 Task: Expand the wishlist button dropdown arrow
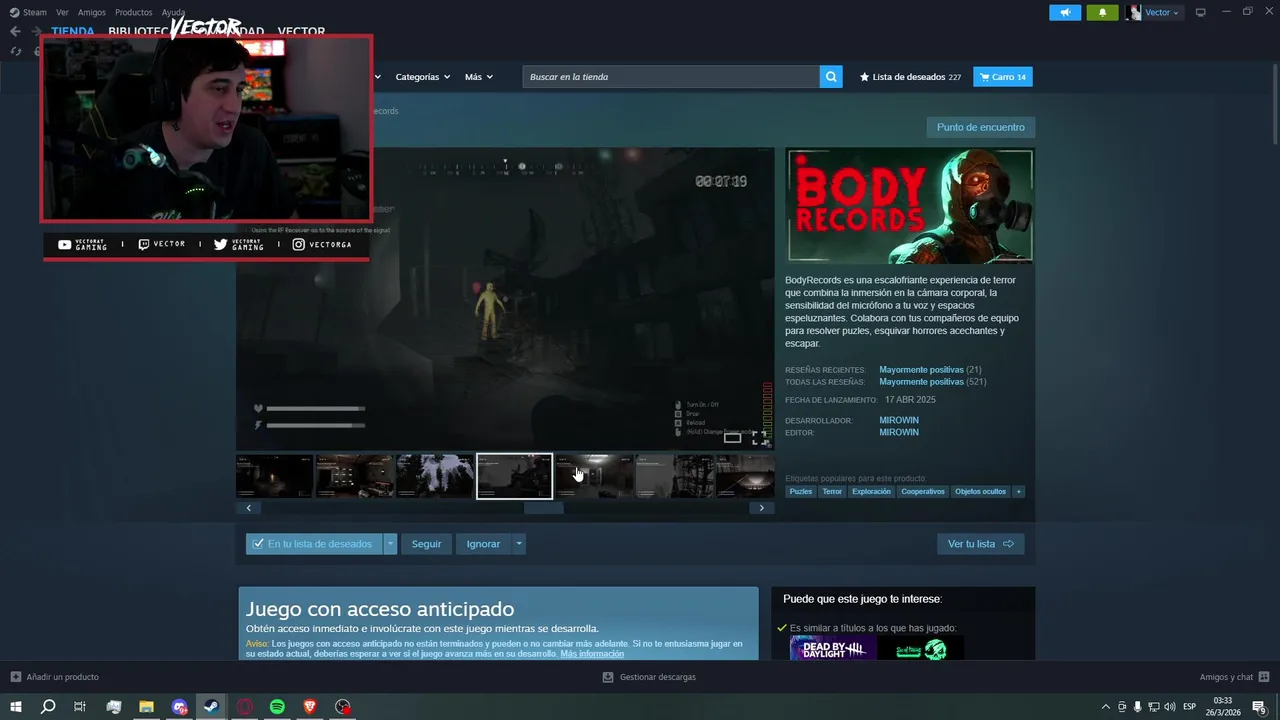[390, 544]
